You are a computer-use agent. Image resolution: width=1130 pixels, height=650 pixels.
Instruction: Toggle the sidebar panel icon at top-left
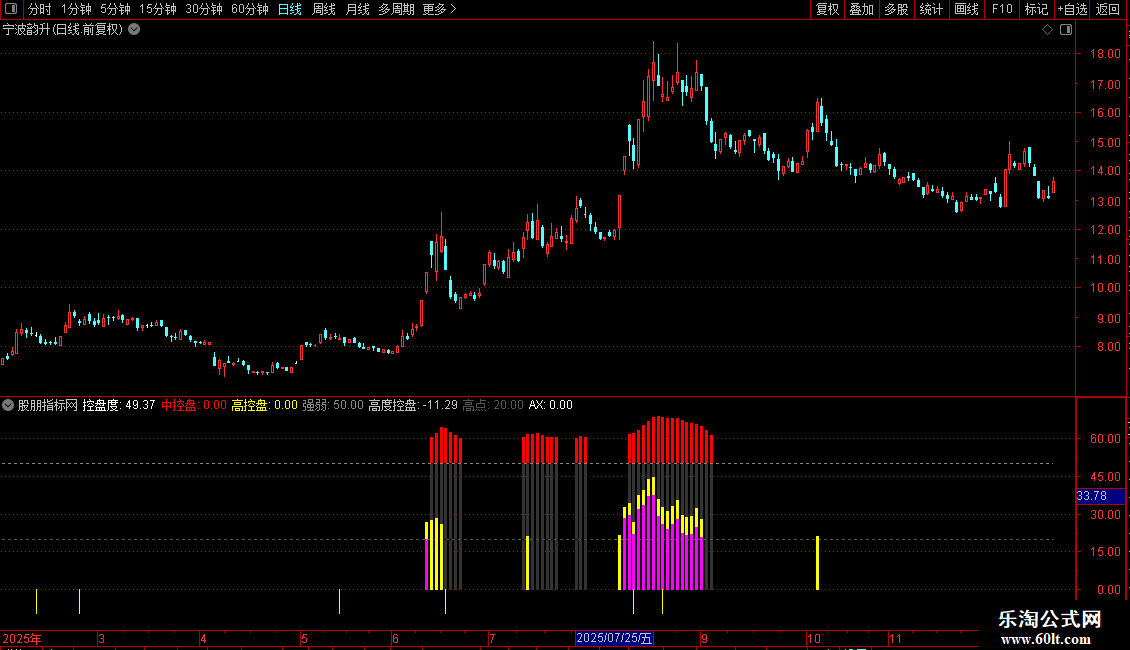[10, 9]
